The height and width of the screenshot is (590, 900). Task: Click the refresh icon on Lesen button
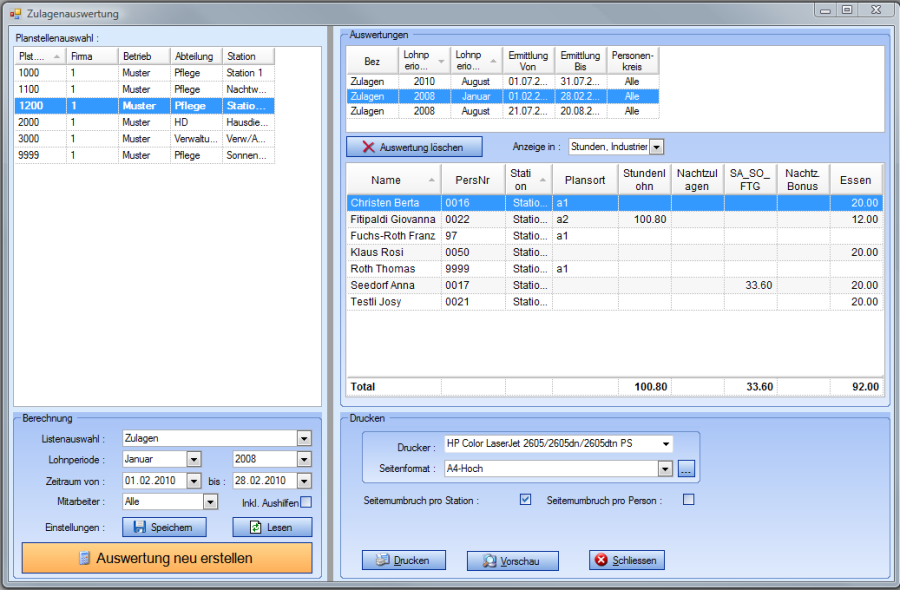(256, 527)
